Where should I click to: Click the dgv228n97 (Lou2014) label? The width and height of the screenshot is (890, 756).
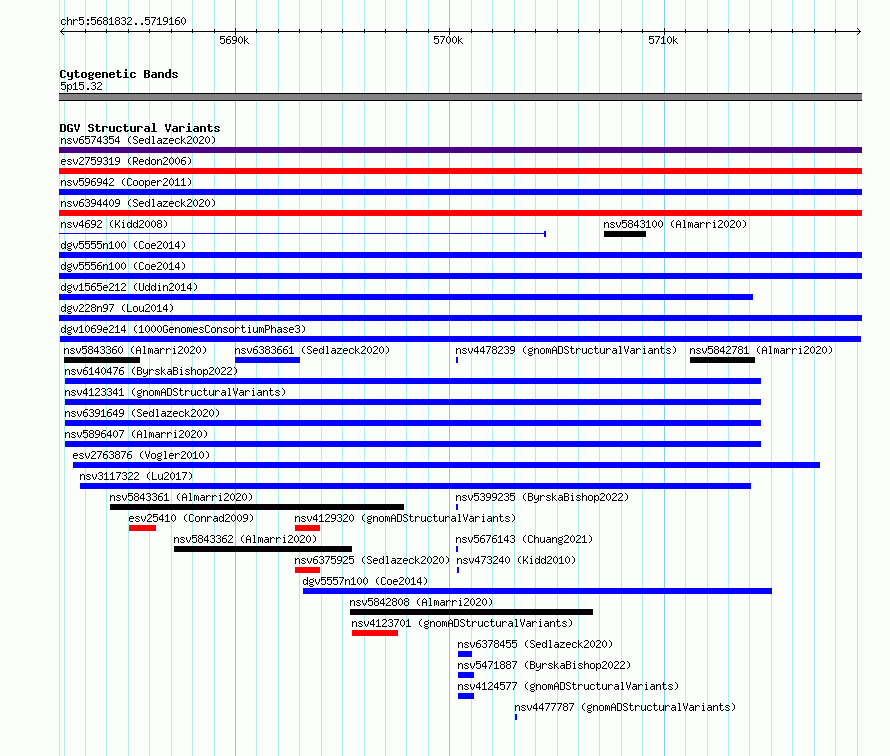pyautogui.click(x=117, y=308)
